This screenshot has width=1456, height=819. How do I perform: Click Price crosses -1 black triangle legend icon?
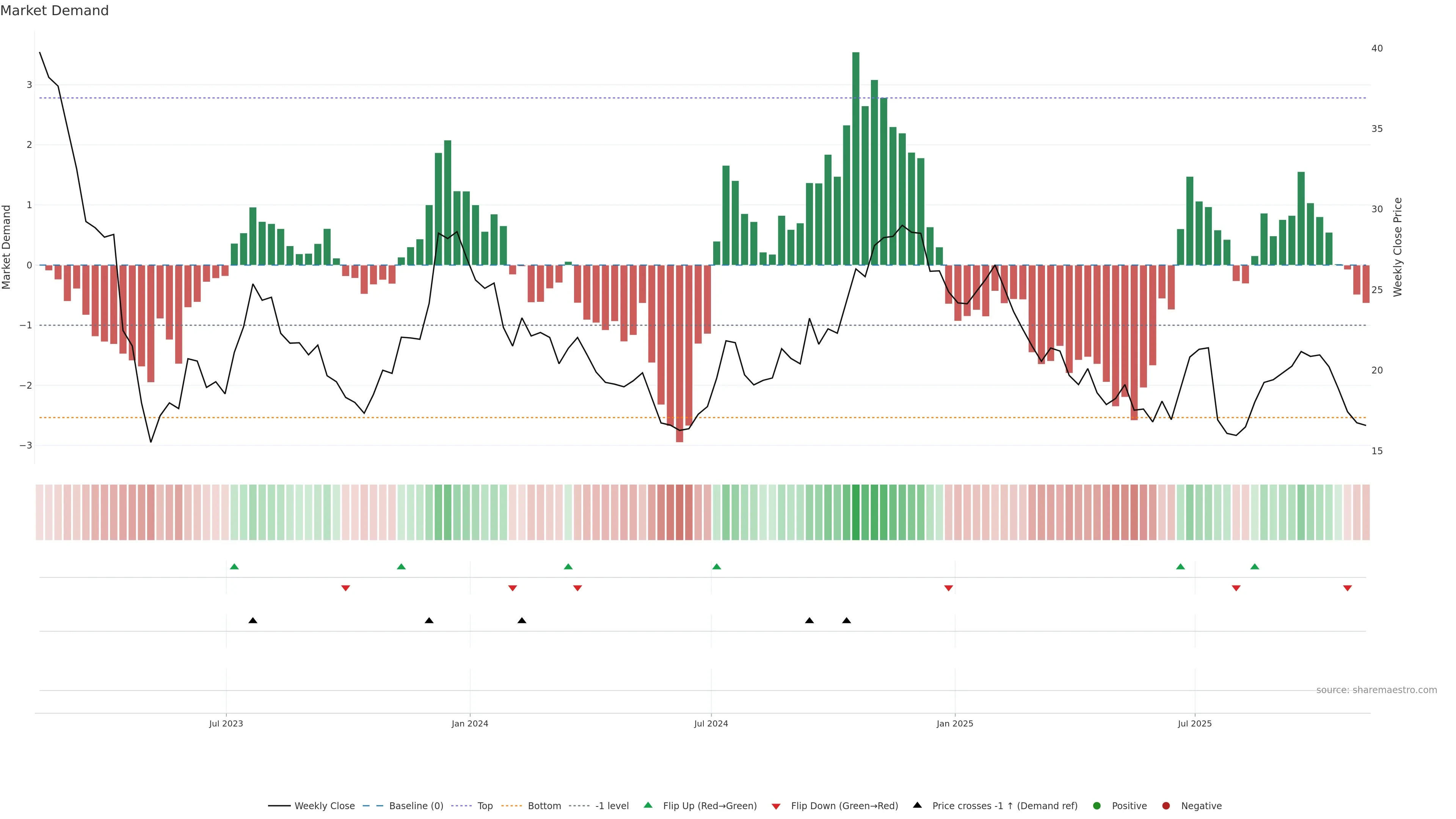pos(917,805)
